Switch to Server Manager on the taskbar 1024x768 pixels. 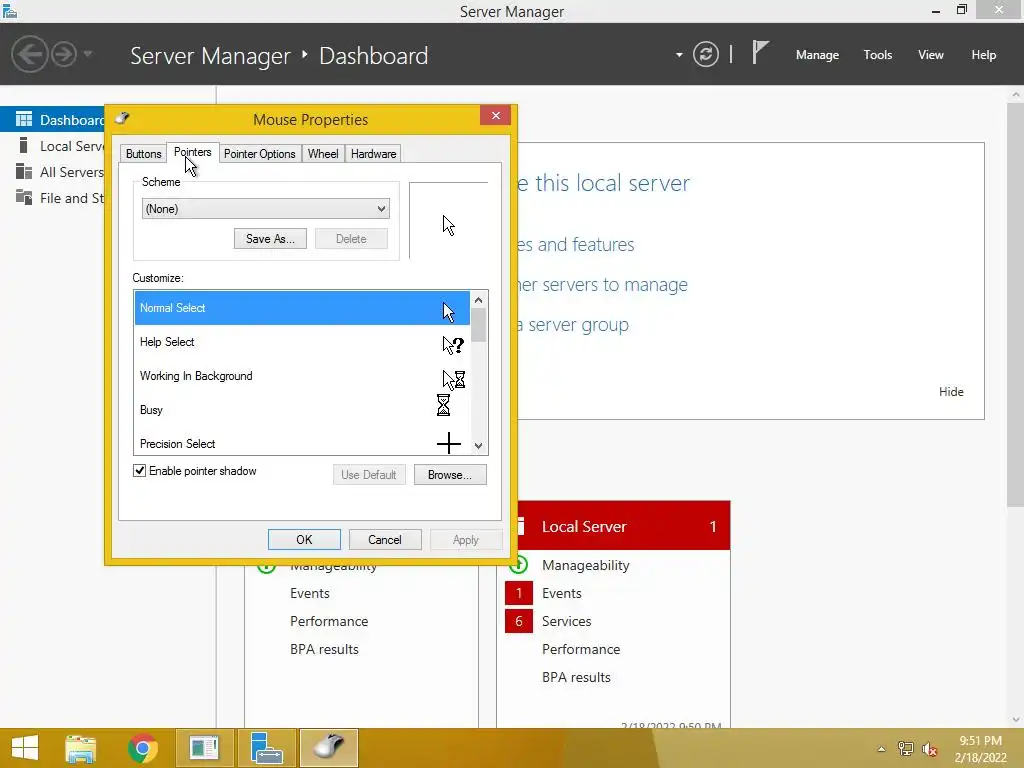[x=266, y=748]
